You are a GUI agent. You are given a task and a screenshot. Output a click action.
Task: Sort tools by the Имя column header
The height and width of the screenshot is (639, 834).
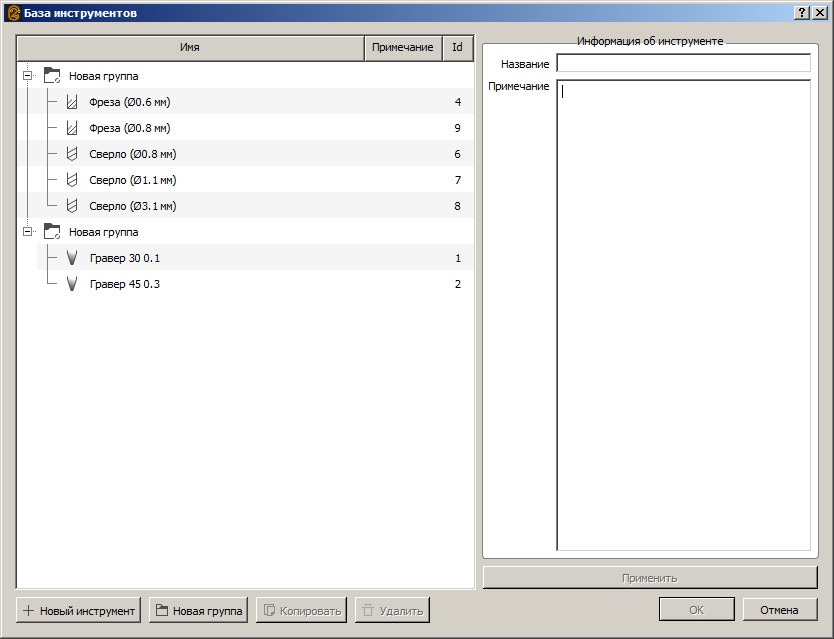[190, 48]
